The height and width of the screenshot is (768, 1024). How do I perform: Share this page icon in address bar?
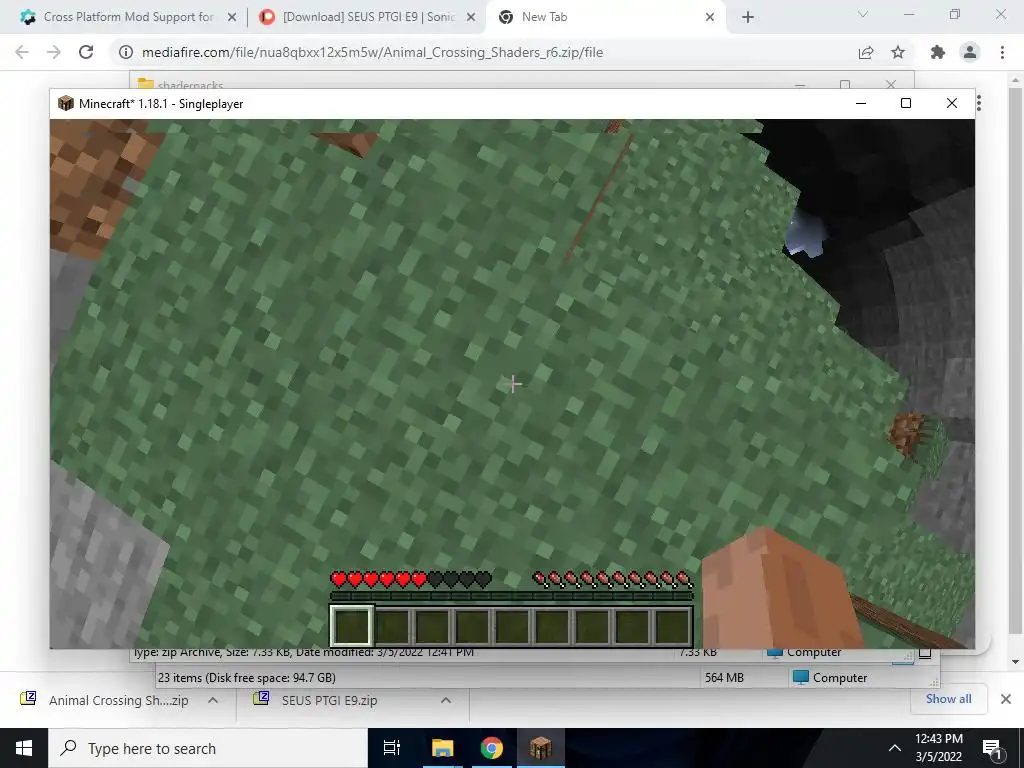pos(866,52)
